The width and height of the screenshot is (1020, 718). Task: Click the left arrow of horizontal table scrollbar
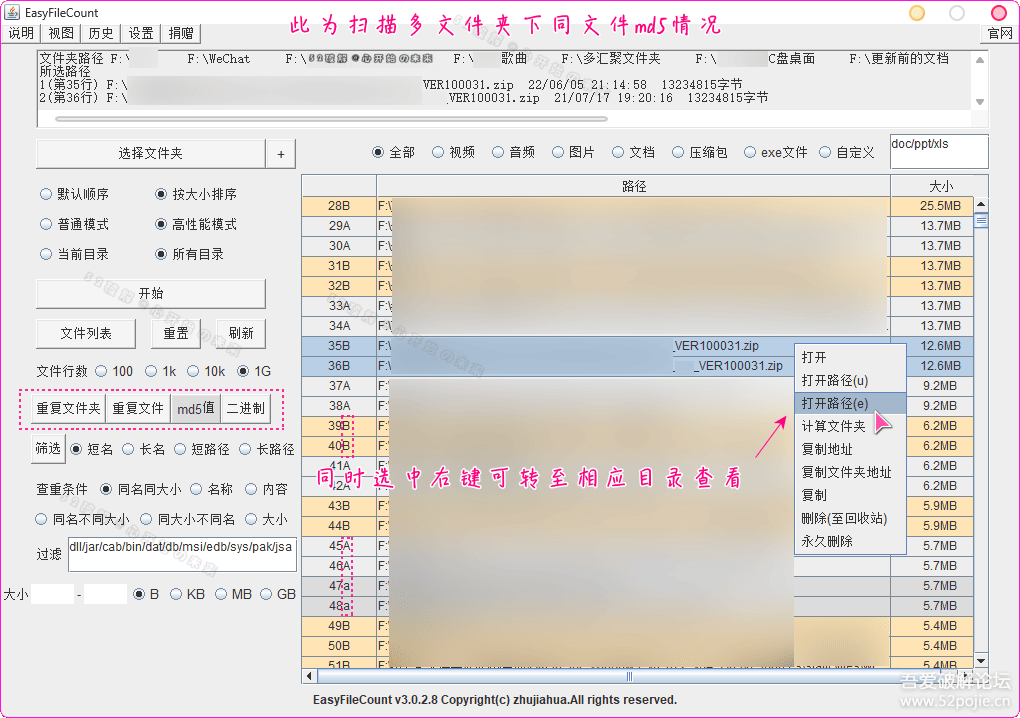pos(311,677)
